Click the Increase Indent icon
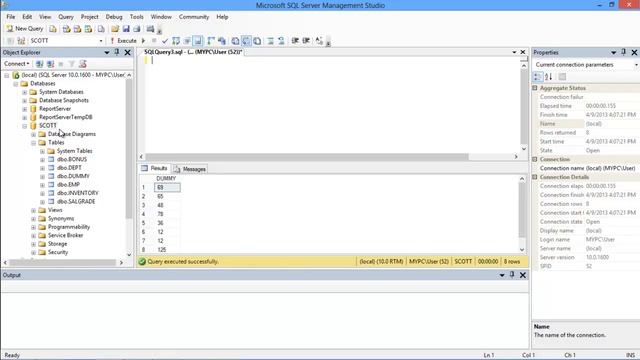 click(306, 41)
